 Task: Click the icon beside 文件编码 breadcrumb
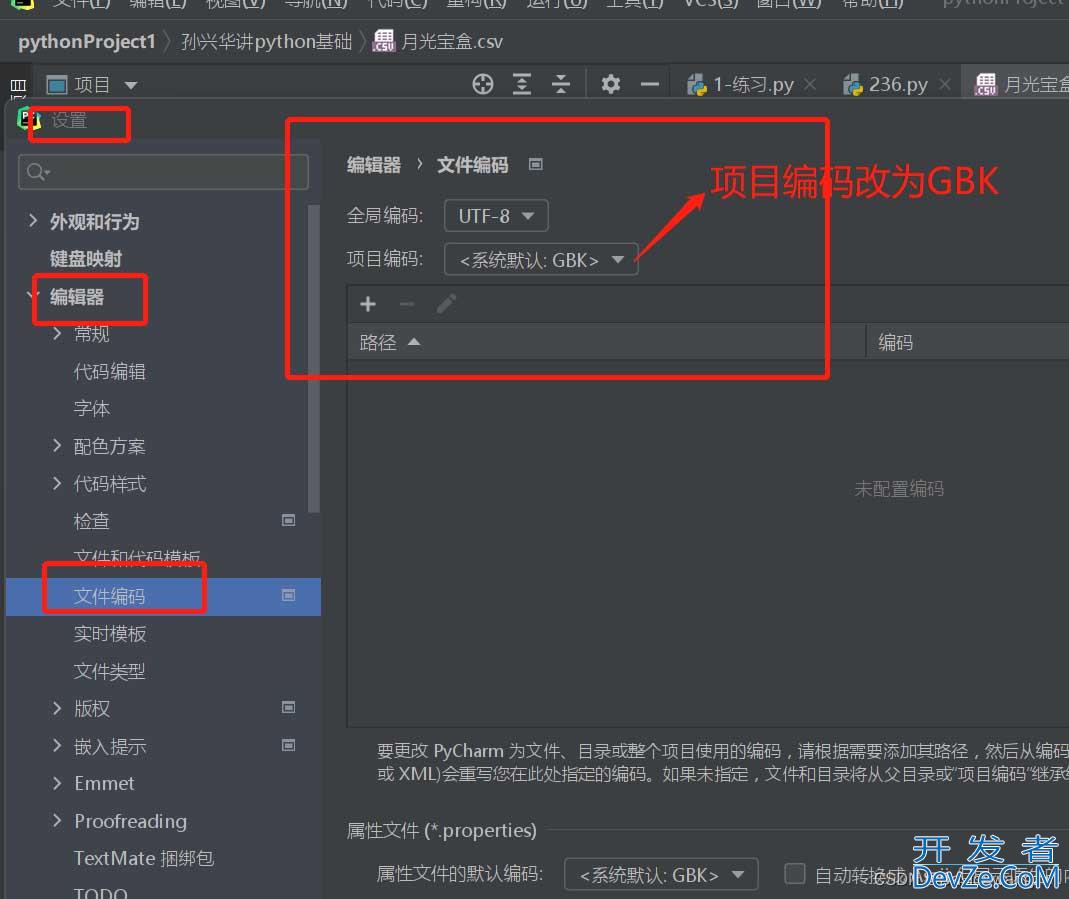[x=536, y=164]
